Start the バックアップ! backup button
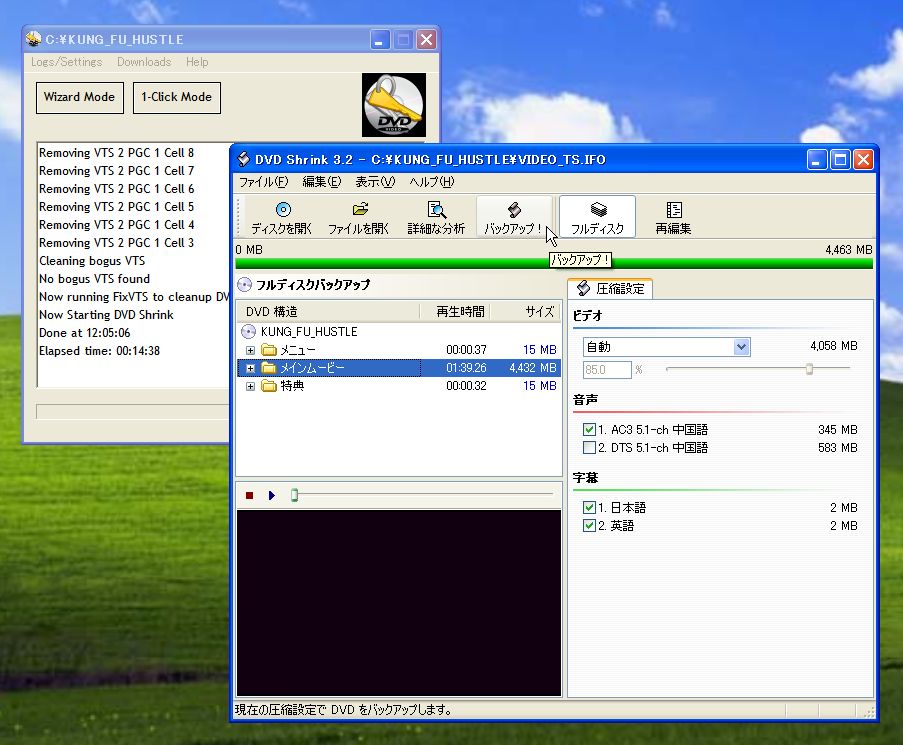Viewport: 903px width, 745px height. (513, 217)
